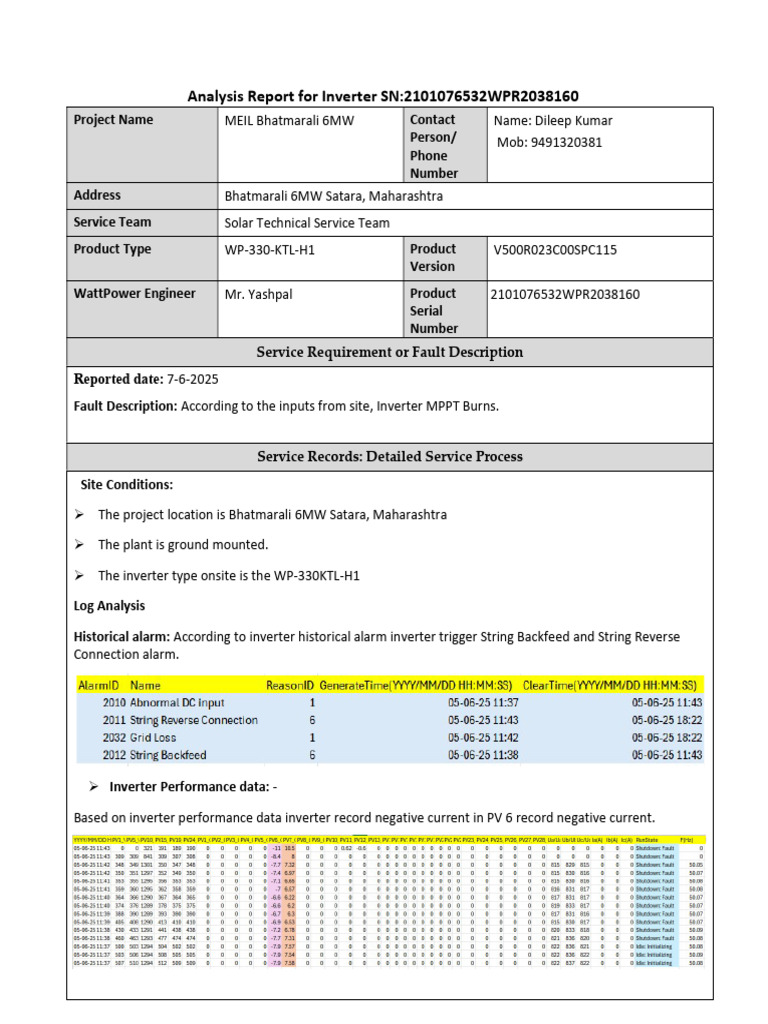Select alarm ID '2011' cell

(114, 720)
